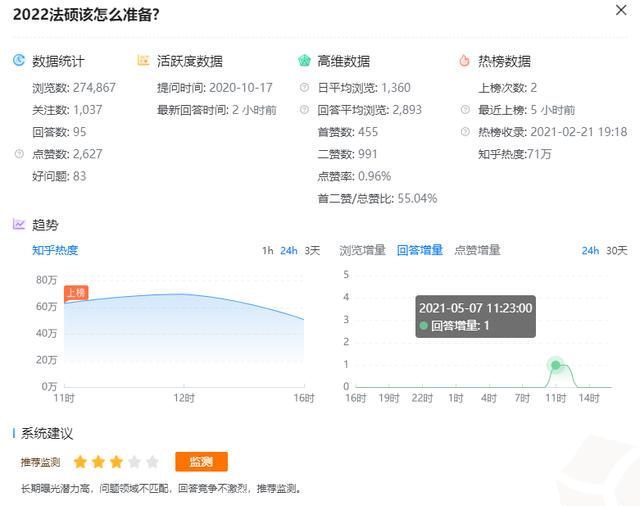Click the 点赞率: 0.96% value
This screenshot has height=506, width=640.
(354, 176)
